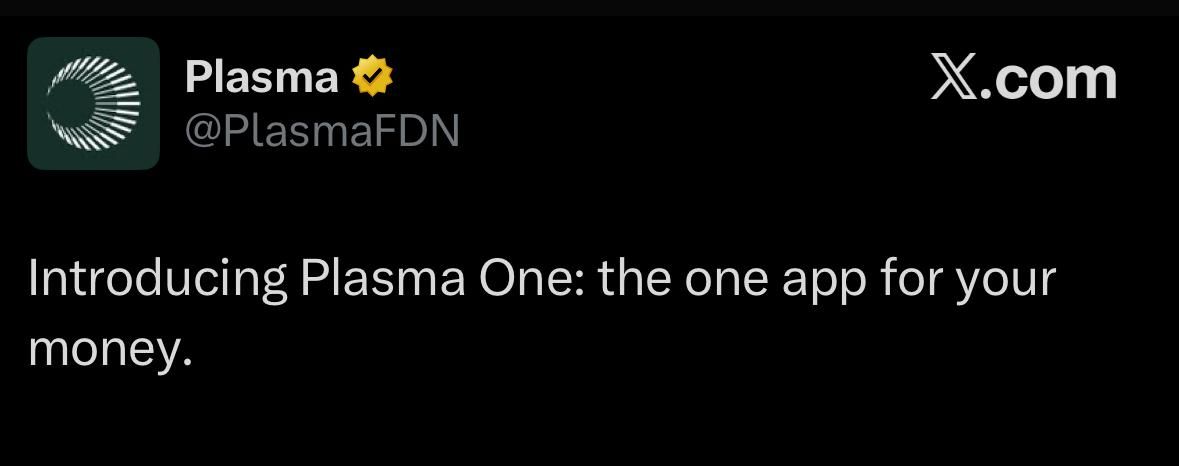
Task: Click the gold verified badge
Action: (x=371, y=77)
